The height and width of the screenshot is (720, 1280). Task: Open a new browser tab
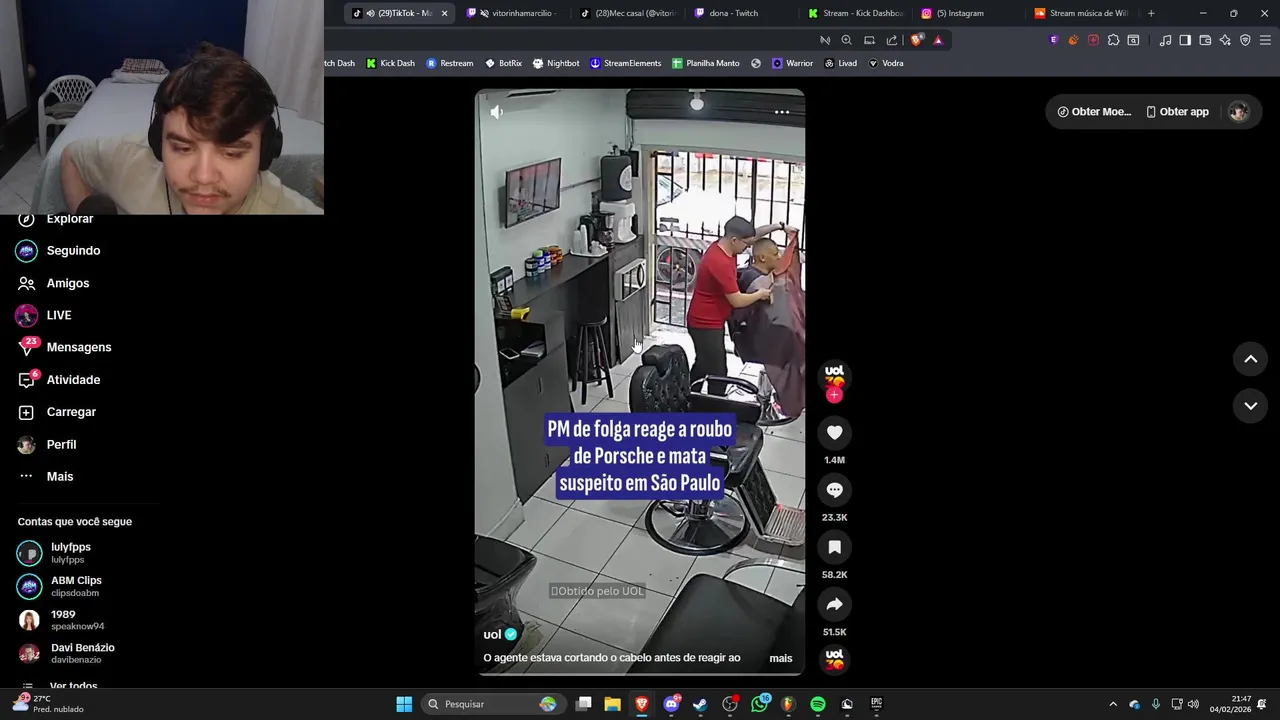tap(1151, 13)
